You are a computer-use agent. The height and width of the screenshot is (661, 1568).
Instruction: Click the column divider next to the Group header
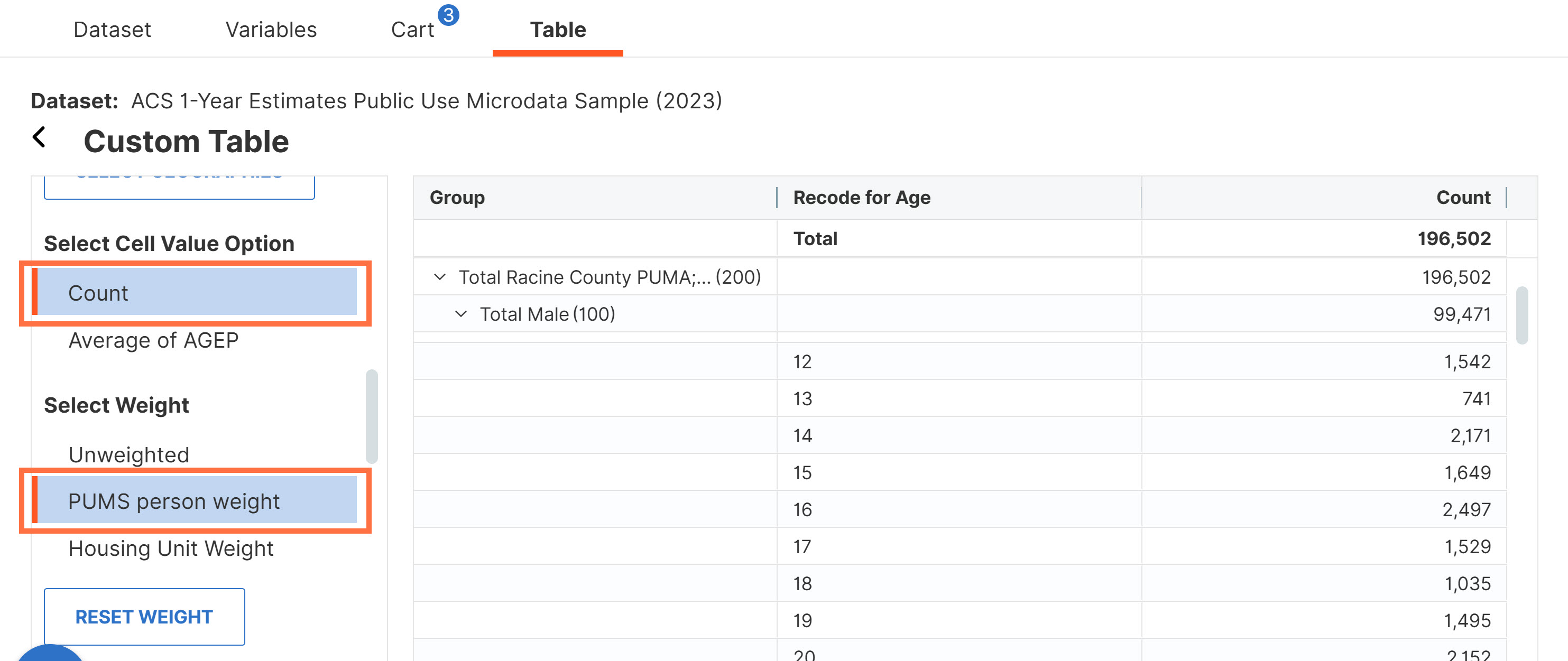[x=777, y=198]
